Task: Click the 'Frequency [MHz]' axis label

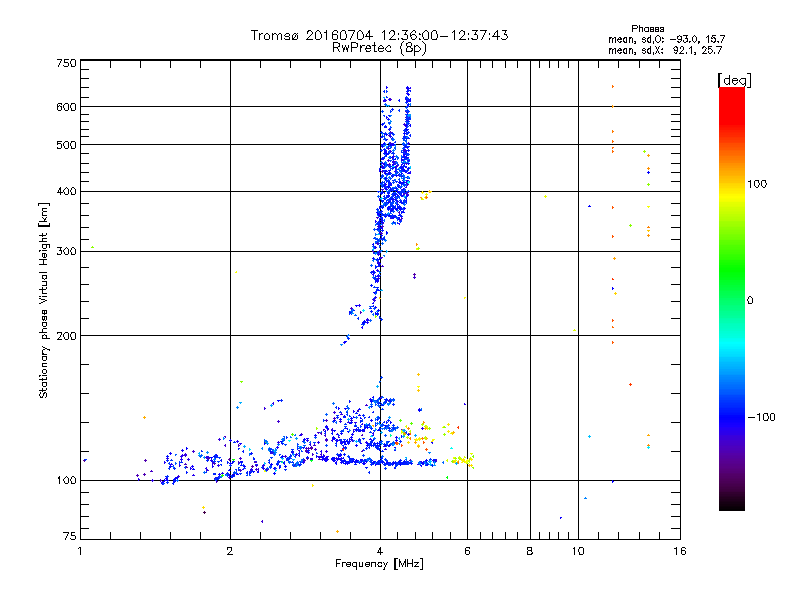Action: 379,564
